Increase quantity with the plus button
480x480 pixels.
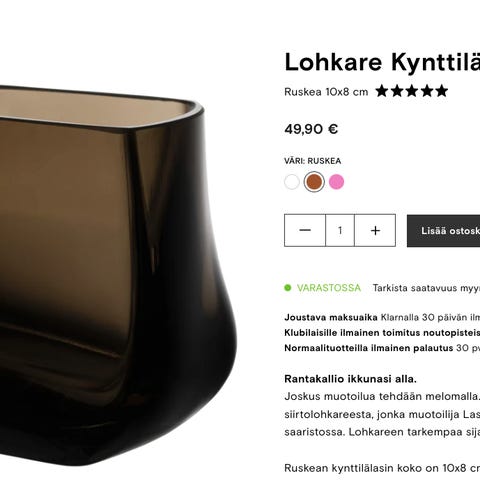coord(375,230)
